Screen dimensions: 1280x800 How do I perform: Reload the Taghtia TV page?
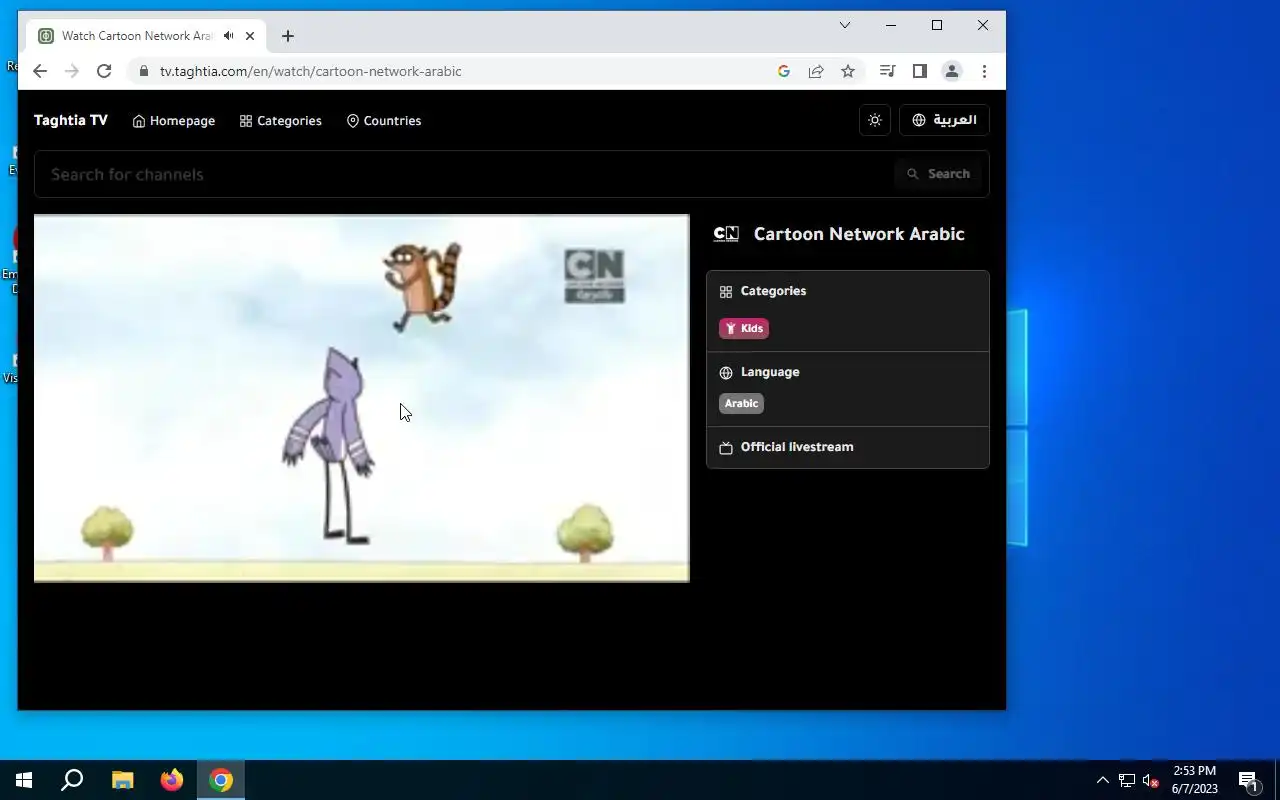tap(104, 71)
